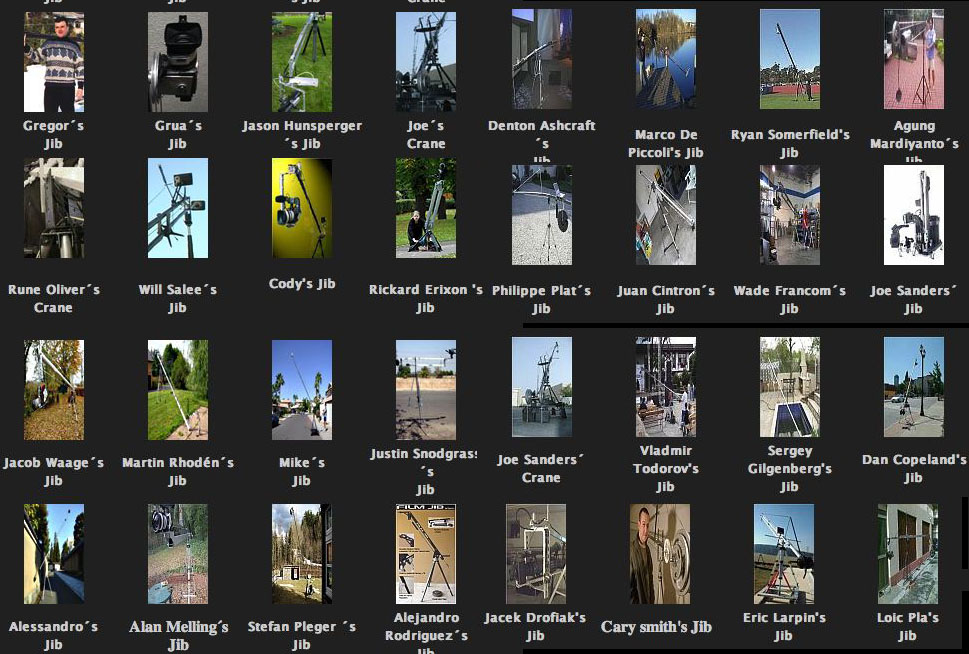Click the "Eric Larpin's Jib" caption
The image size is (969, 654).
click(784, 626)
